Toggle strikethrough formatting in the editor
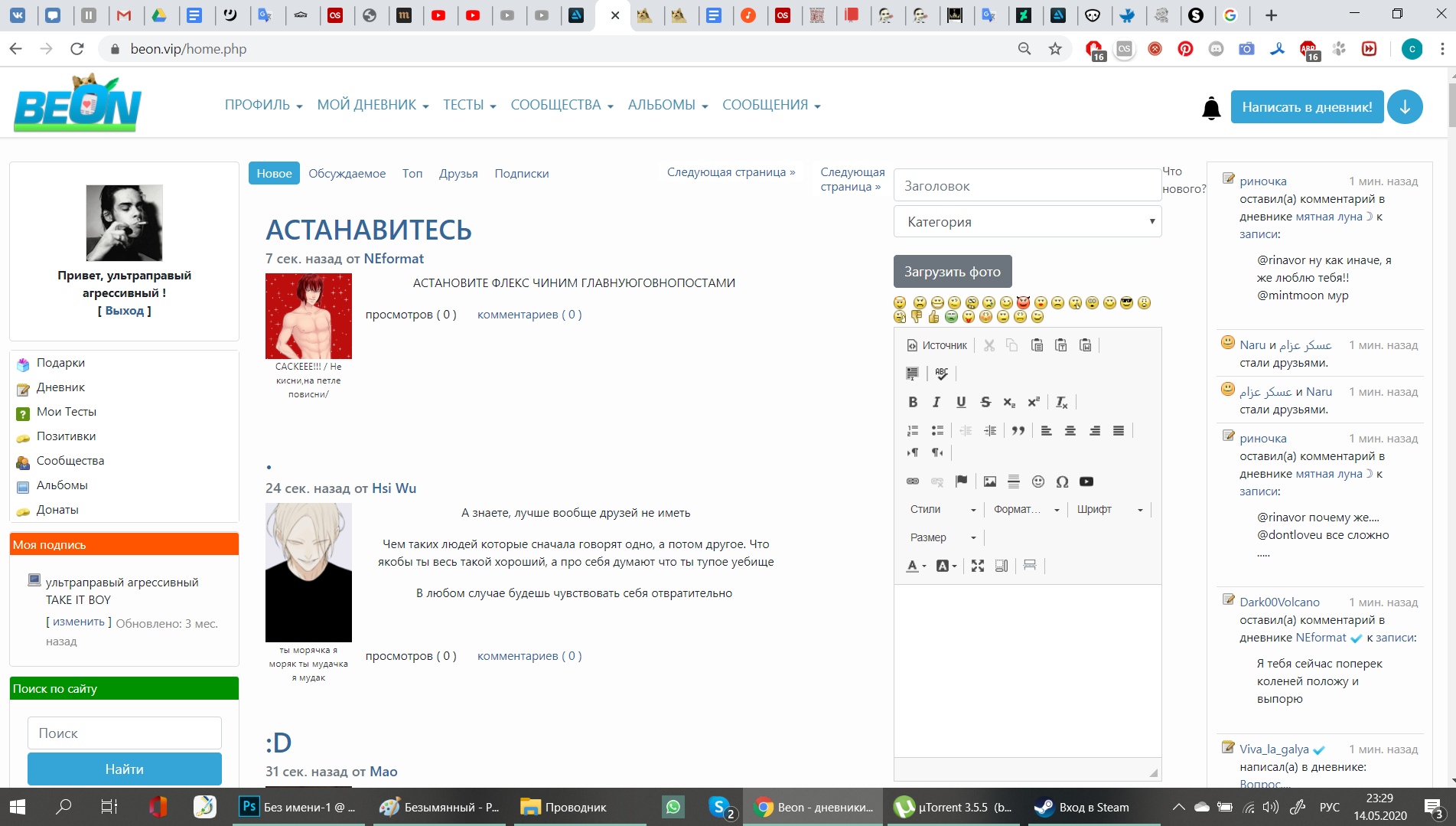Screen dimensions: 1456x826 (x=985, y=402)
